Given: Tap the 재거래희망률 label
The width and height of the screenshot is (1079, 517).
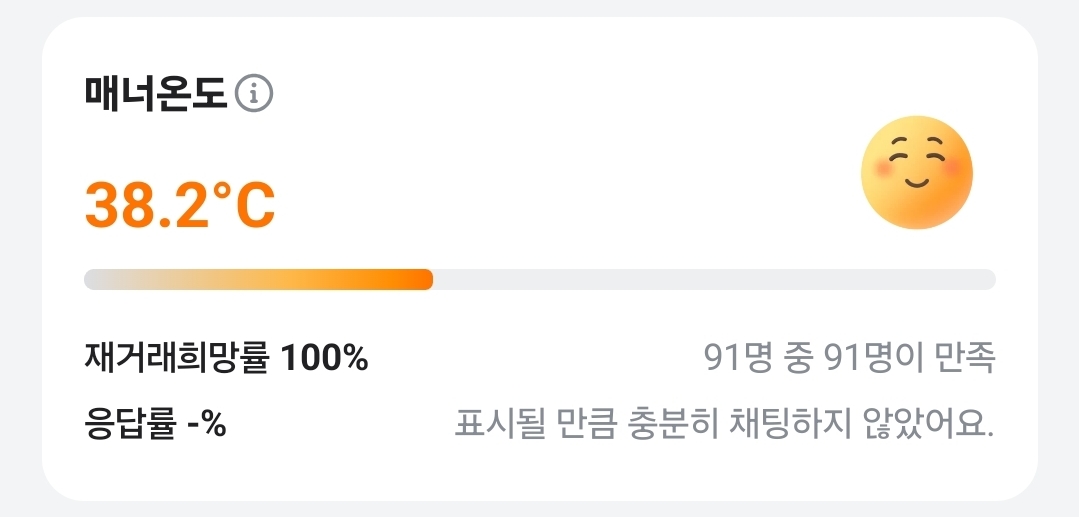Looking at the screenshot, I should pyautogui.click(x=178, y=357).
